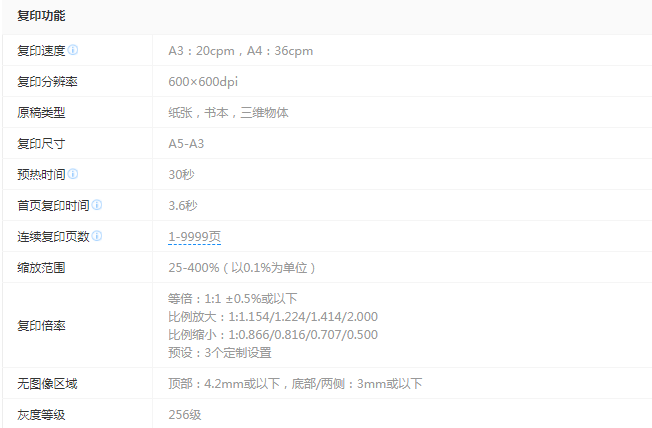Click the info icon next to 预热时间
652x428 pixels.
click(x=73, y=174)
